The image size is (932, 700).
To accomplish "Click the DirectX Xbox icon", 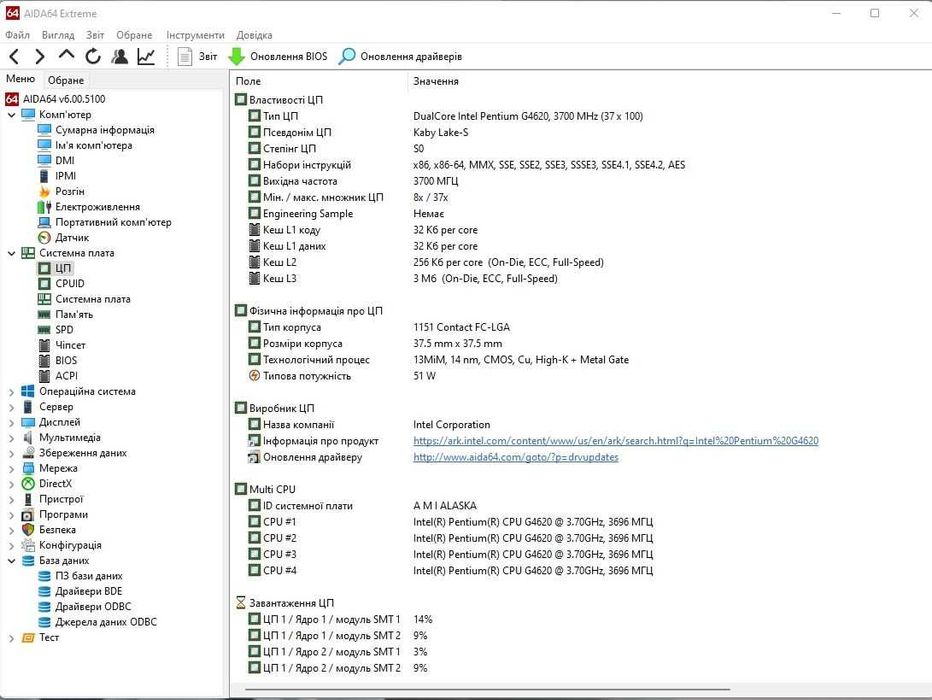I will 28,484.
